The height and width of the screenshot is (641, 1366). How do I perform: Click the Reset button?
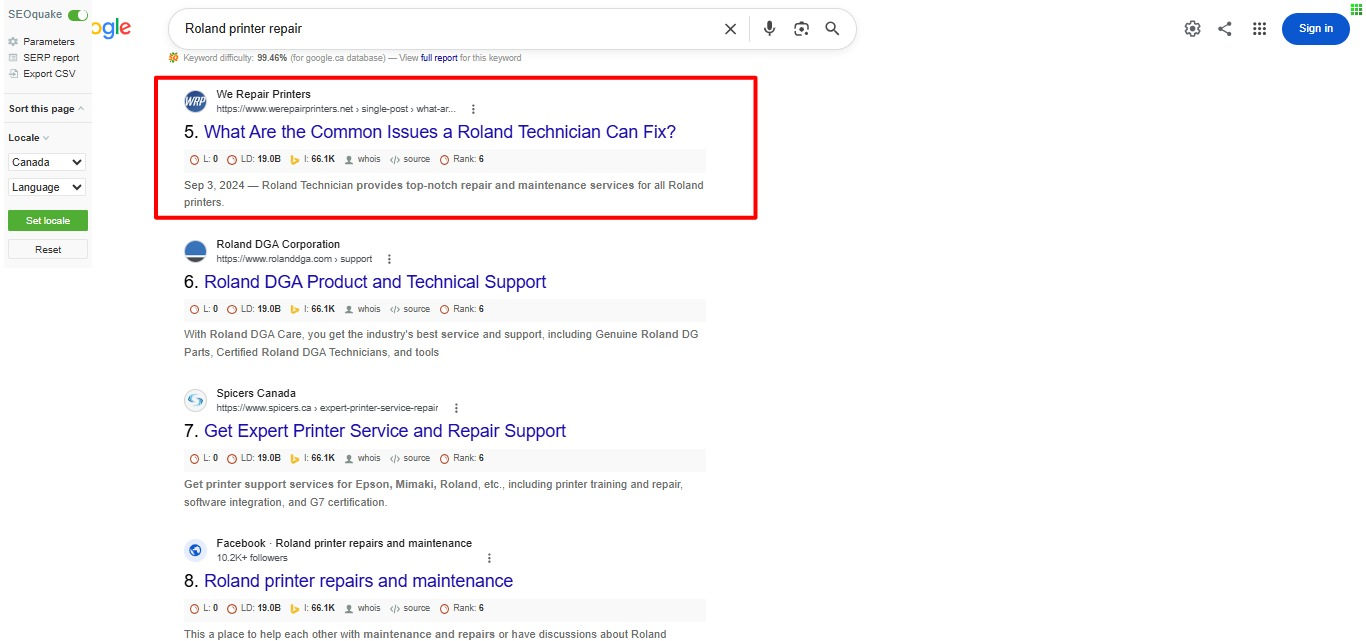[48, 249]
